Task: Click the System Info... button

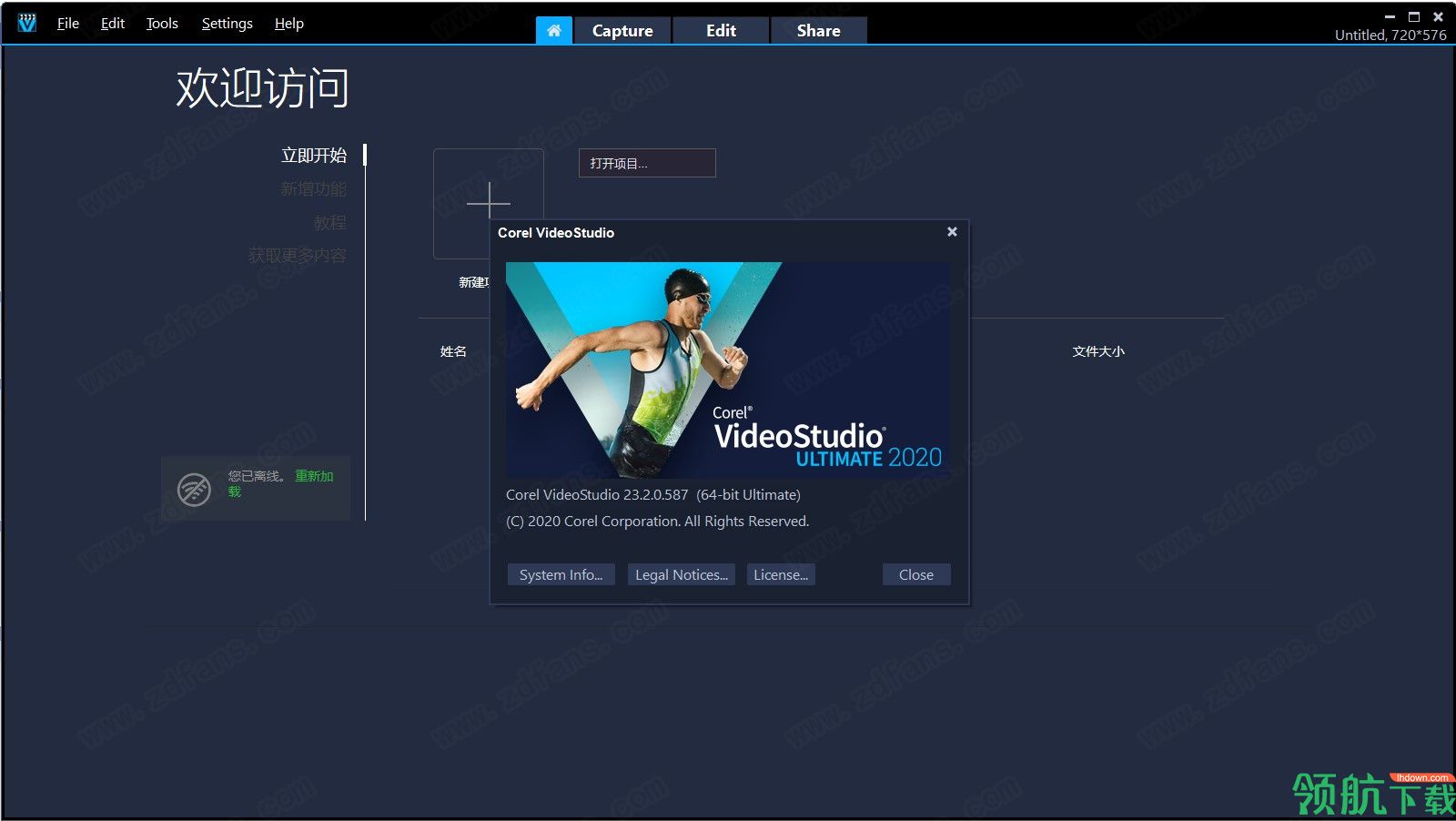Action: click(561, 574)
